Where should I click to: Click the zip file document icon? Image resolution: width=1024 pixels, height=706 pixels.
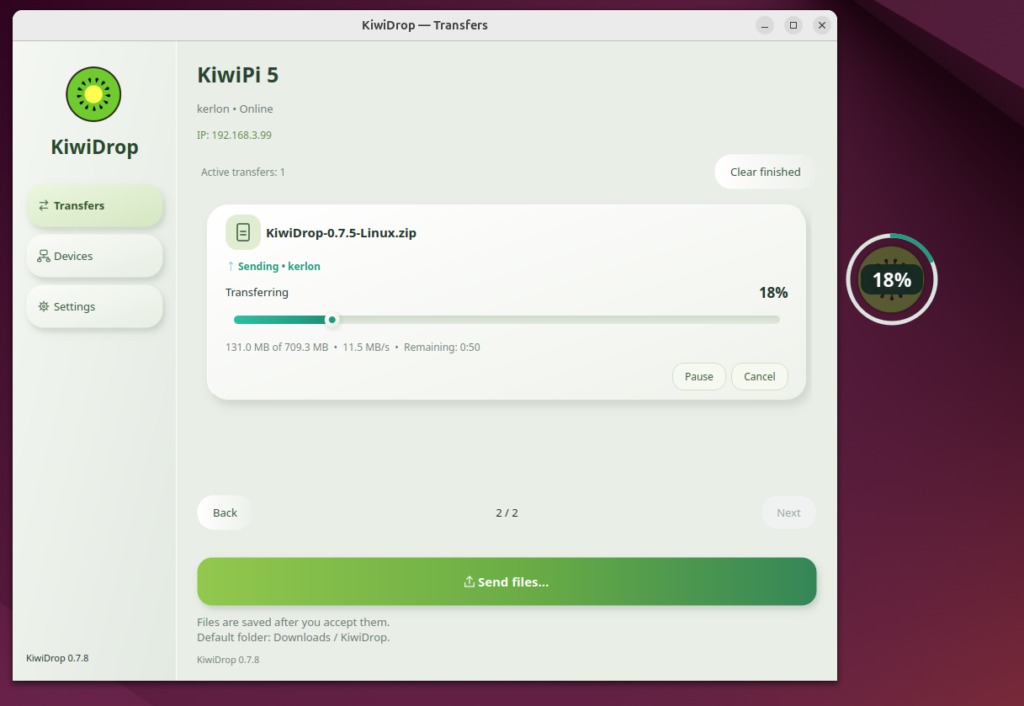[x=243, y=232]
